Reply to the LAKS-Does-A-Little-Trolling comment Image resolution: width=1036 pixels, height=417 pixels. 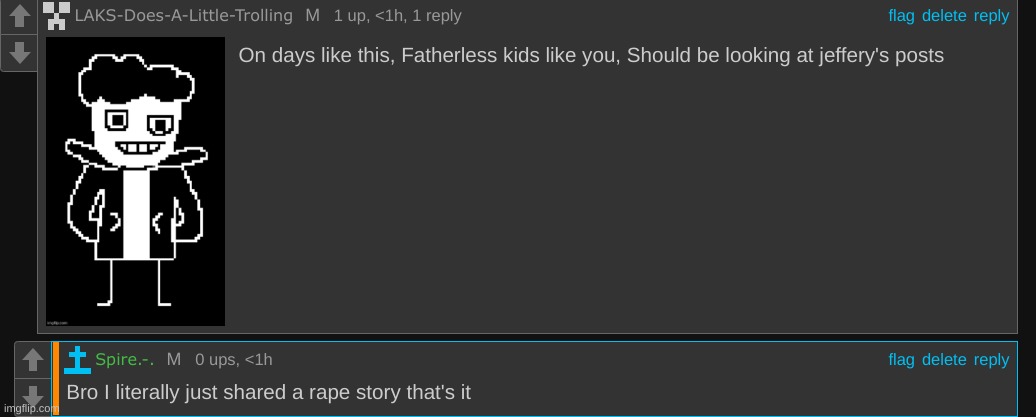[x=991, y=16]
